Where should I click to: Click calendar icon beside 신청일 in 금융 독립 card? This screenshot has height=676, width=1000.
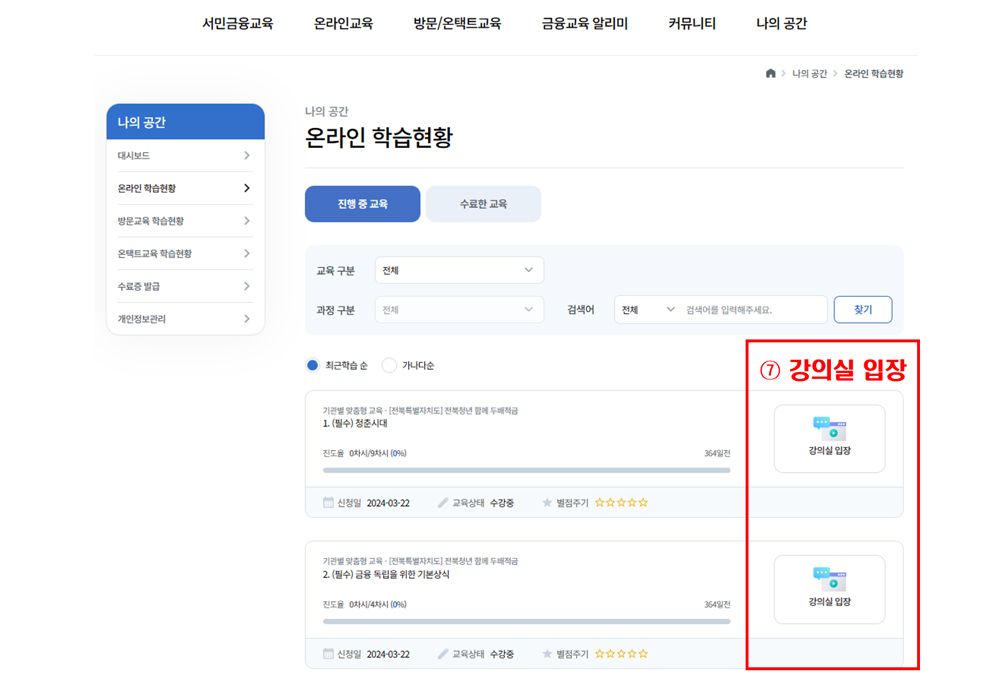pyautogui.click(x=328, y=654)
